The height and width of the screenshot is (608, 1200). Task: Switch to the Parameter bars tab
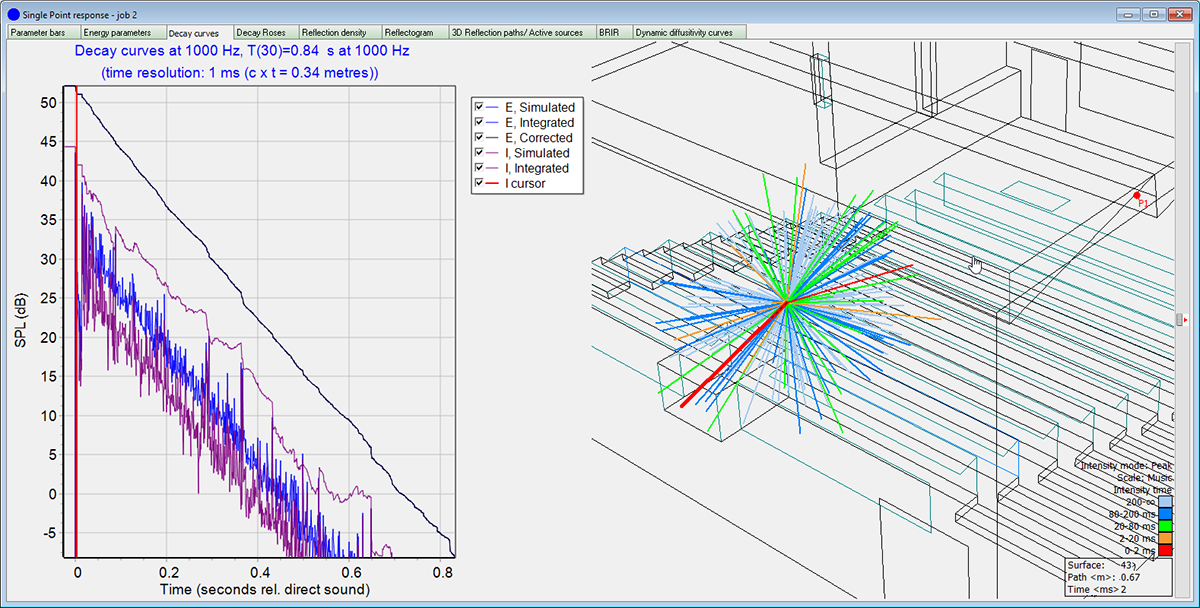click(x=41, y=33)
